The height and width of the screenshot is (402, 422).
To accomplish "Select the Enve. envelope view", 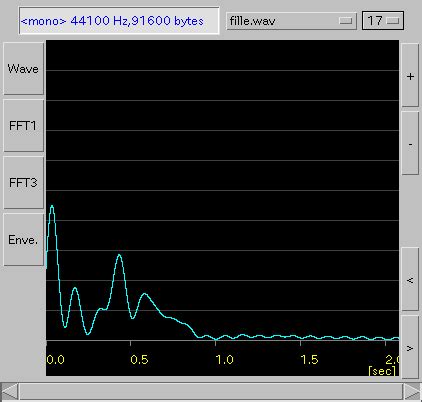I will (23, 240).
